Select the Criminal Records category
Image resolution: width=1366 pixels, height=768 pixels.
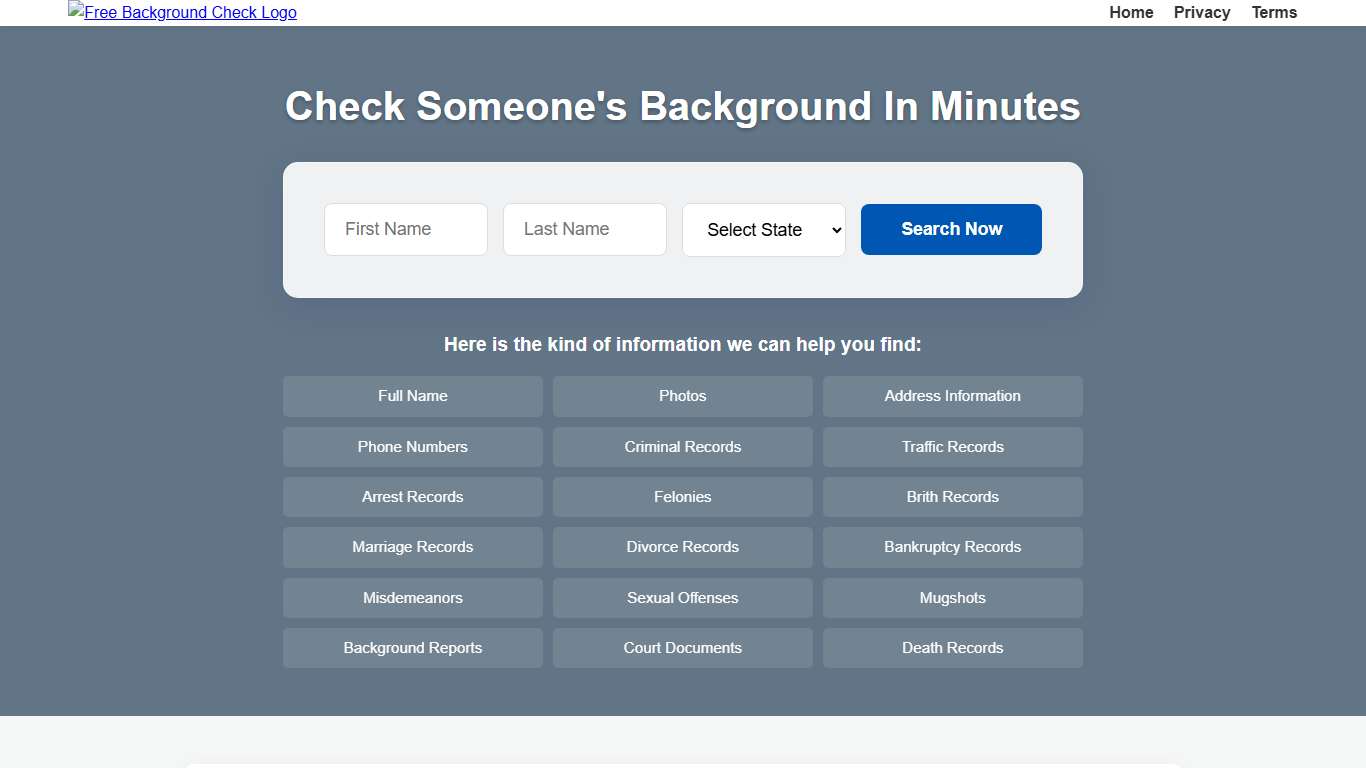(682, 447)
